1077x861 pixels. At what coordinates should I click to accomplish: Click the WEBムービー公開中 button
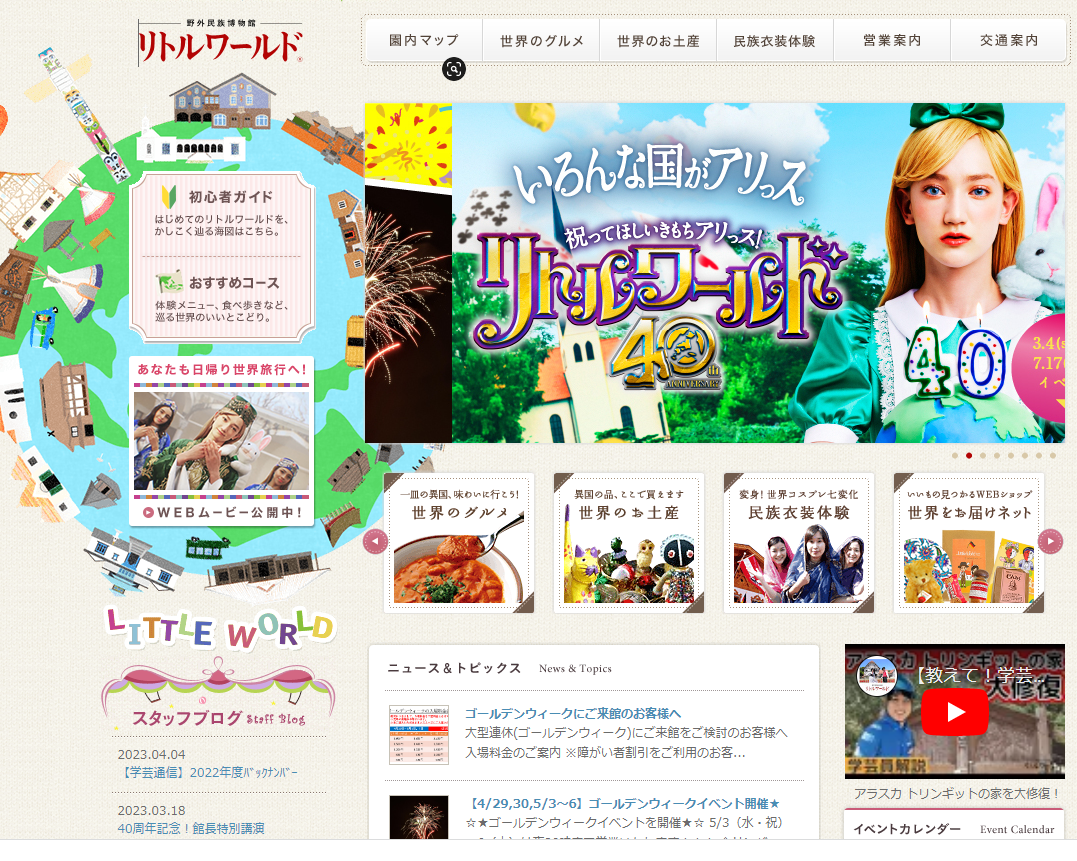(222, 512)
